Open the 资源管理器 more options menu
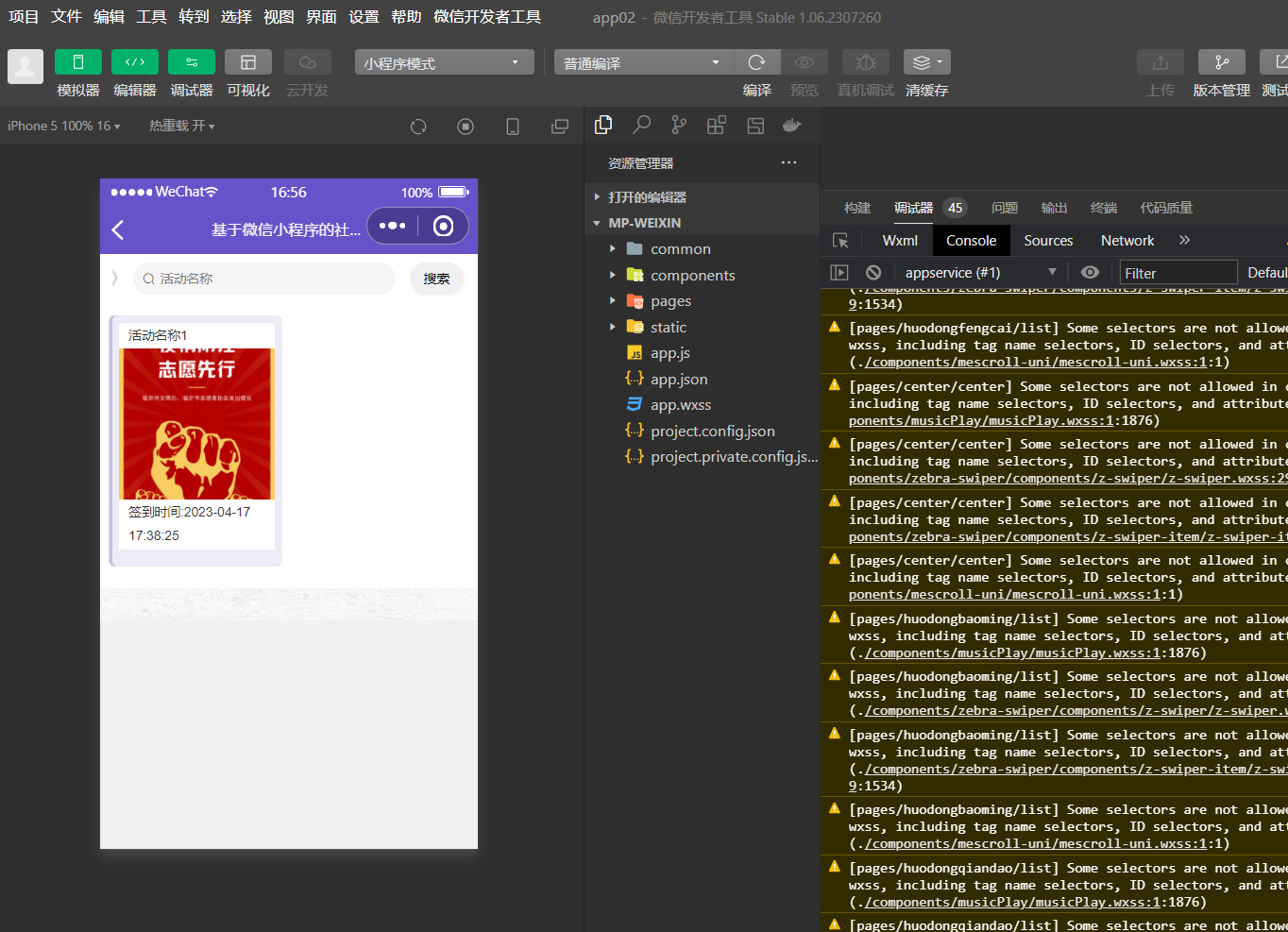Viewport: 1288px width, 932px height. 788,162
